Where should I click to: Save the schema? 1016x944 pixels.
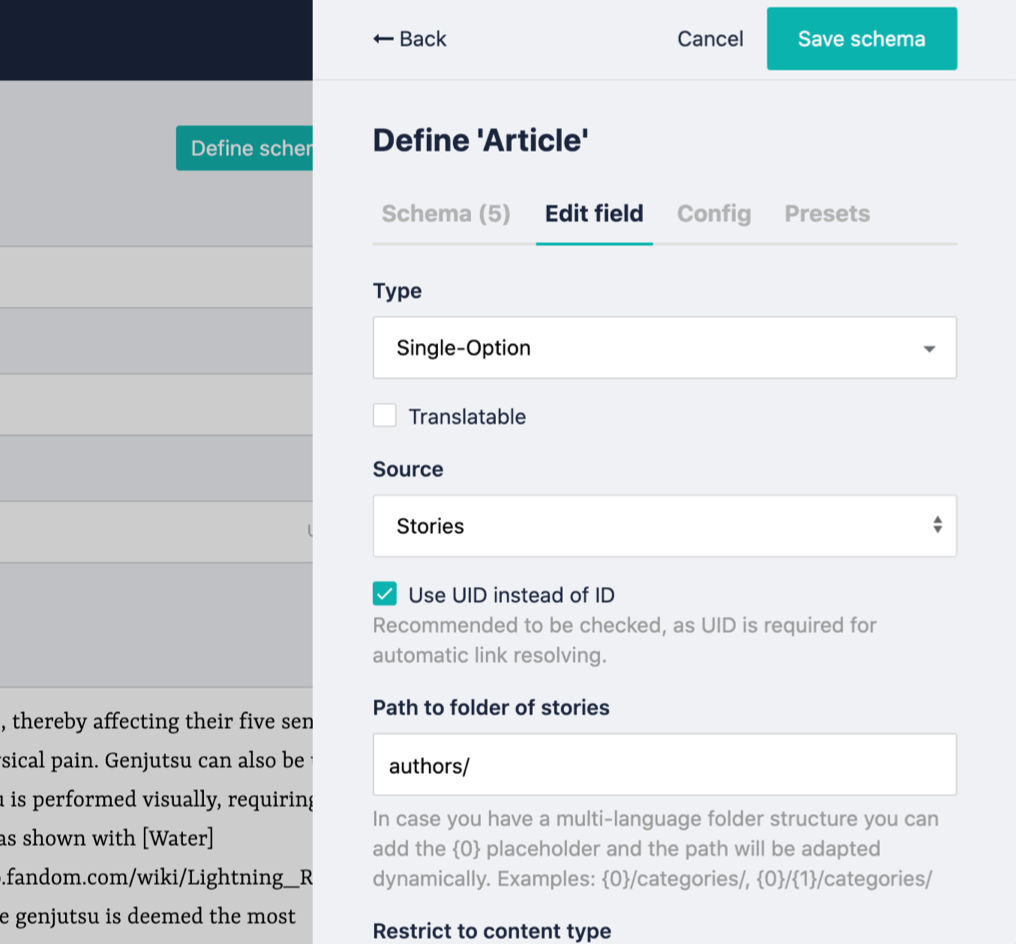(x=862, y=39)
